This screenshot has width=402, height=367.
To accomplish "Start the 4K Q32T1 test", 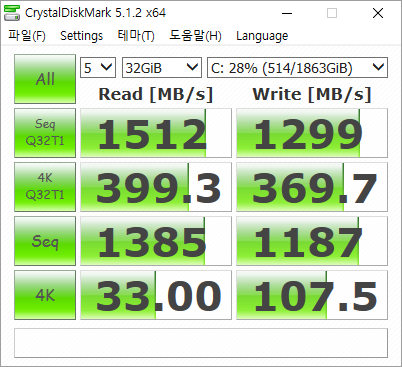I will (x=45, y=187).
